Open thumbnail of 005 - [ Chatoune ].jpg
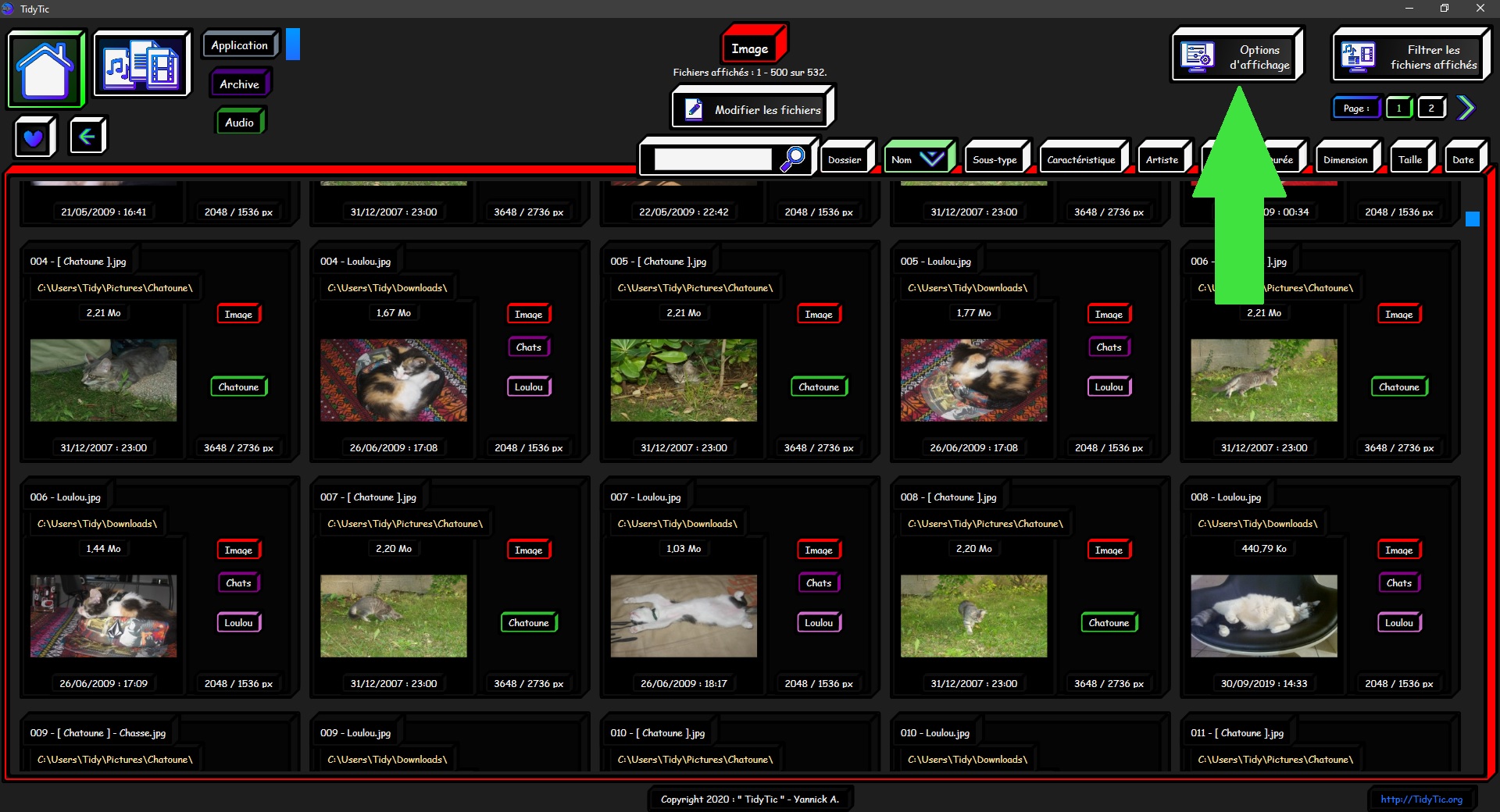Screen dimensions: 1500x812 tap(684, 380)
